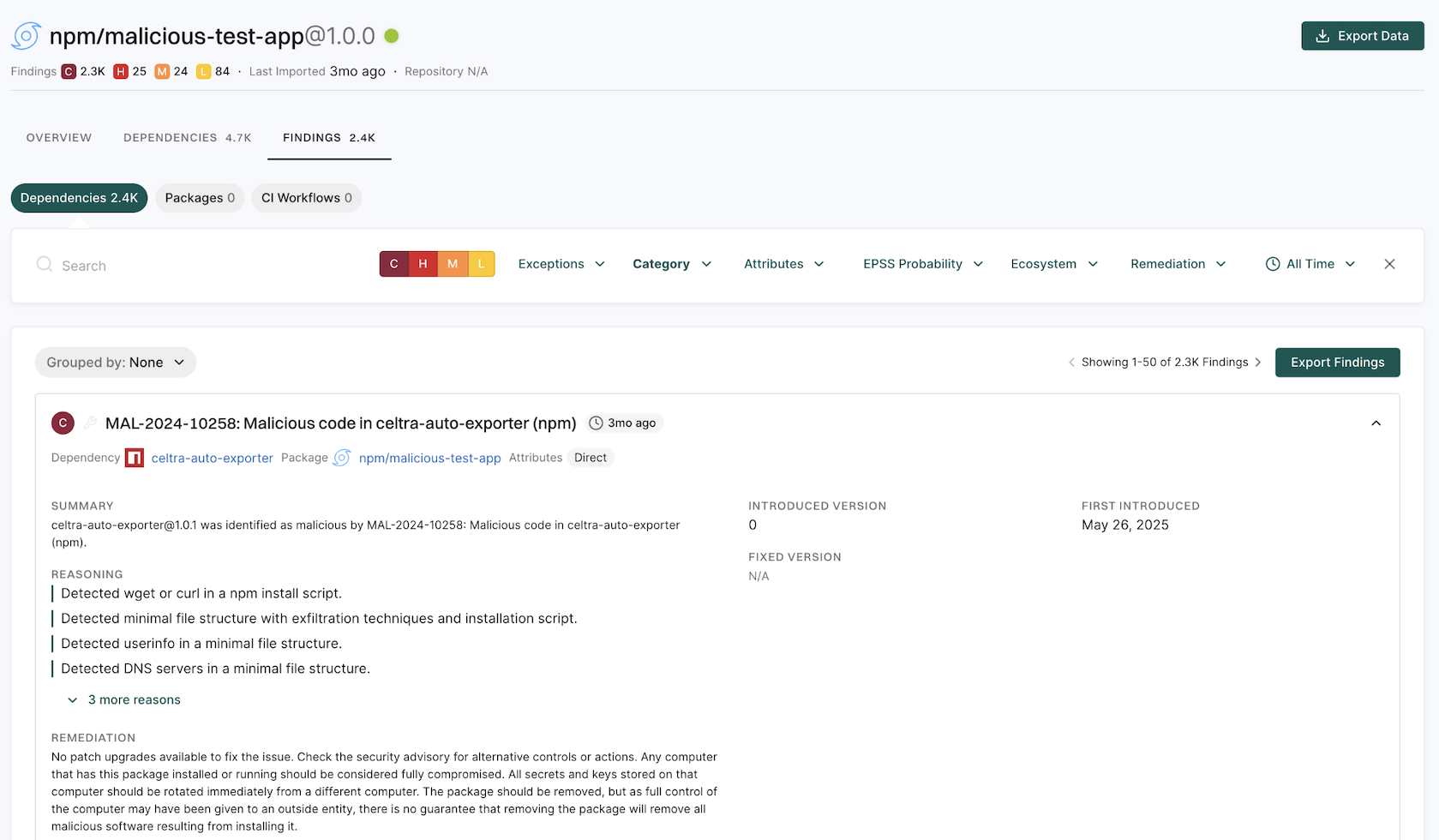Click 'Detected DNS servers in a minimal file structure.'
The width and height of the screenshot is (1439, 840).
click(215, 668)
